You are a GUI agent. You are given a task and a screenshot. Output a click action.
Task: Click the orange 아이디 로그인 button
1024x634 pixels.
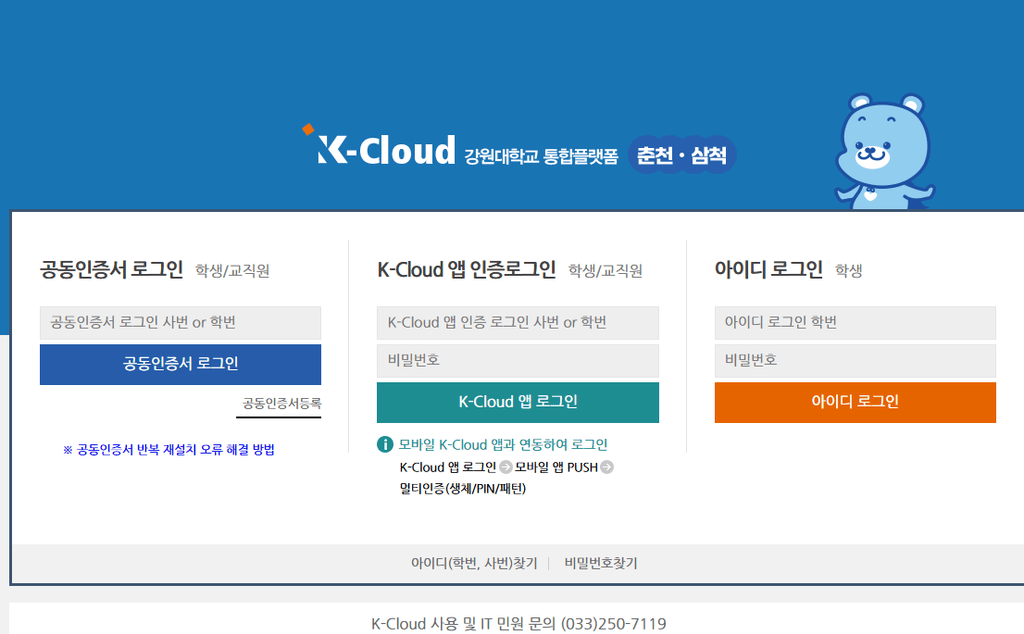pos(855,402)
